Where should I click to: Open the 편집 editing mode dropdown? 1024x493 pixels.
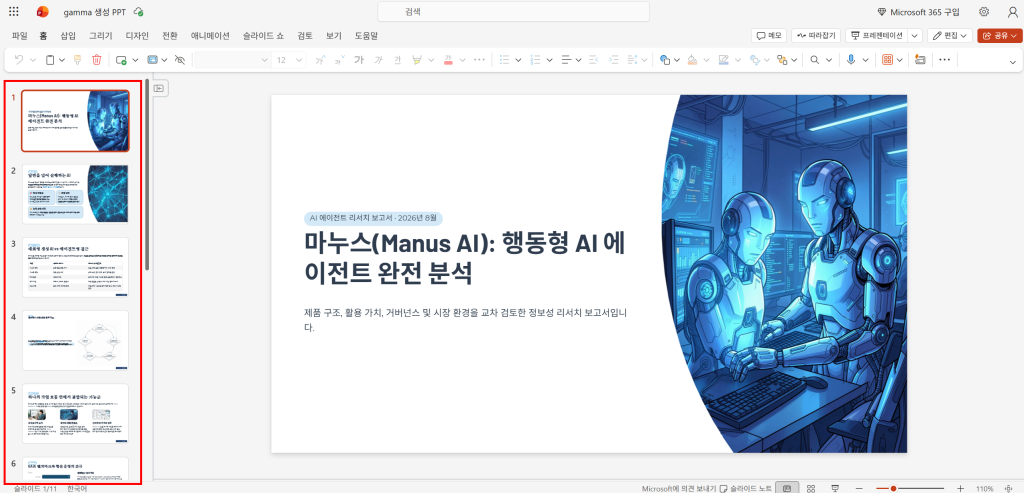tap(950, 36)
